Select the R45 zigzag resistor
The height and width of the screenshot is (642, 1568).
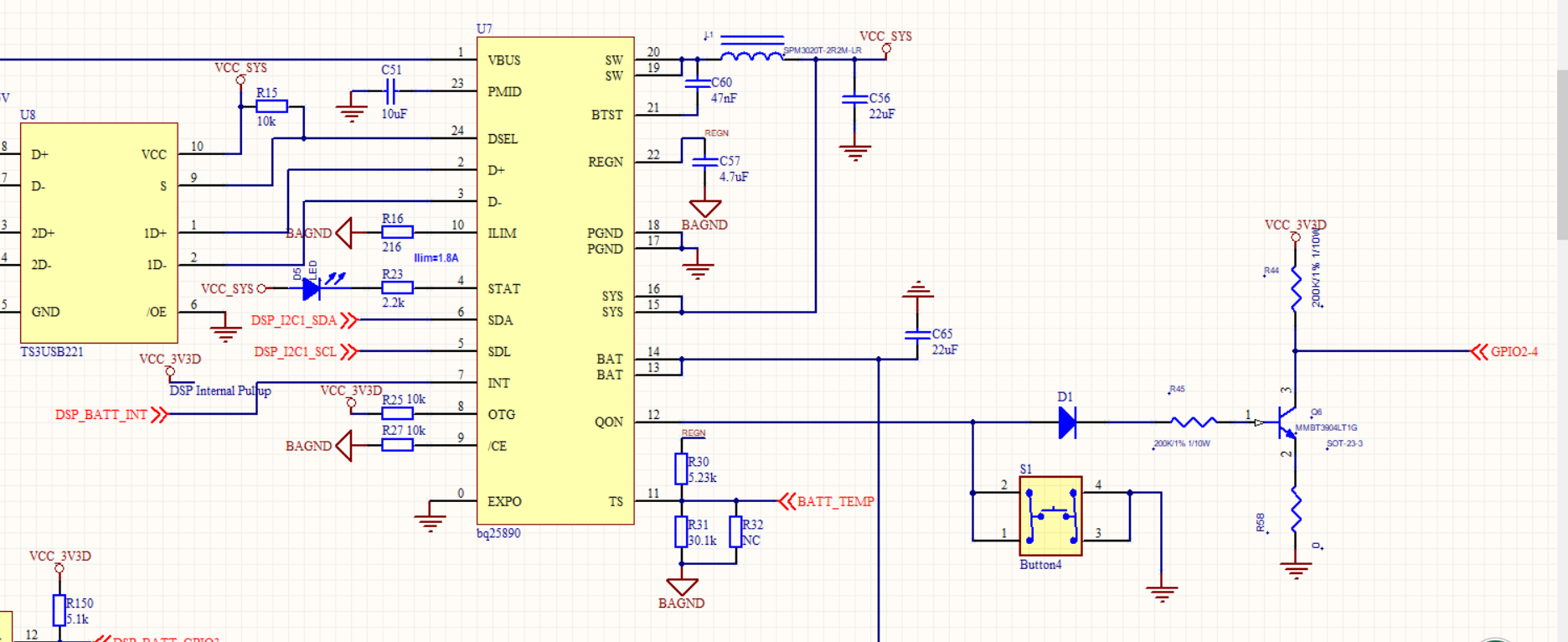[x=1193, y=422]
